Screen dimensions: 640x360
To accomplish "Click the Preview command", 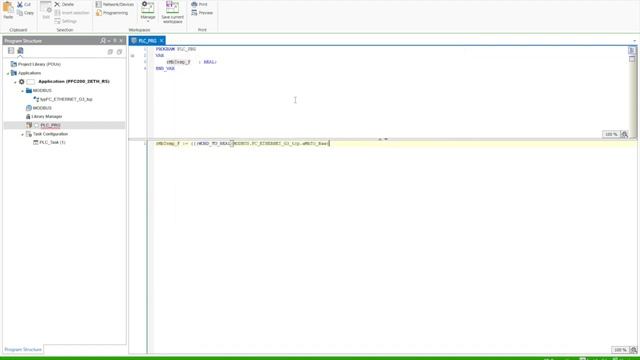I will pos(202,13).
